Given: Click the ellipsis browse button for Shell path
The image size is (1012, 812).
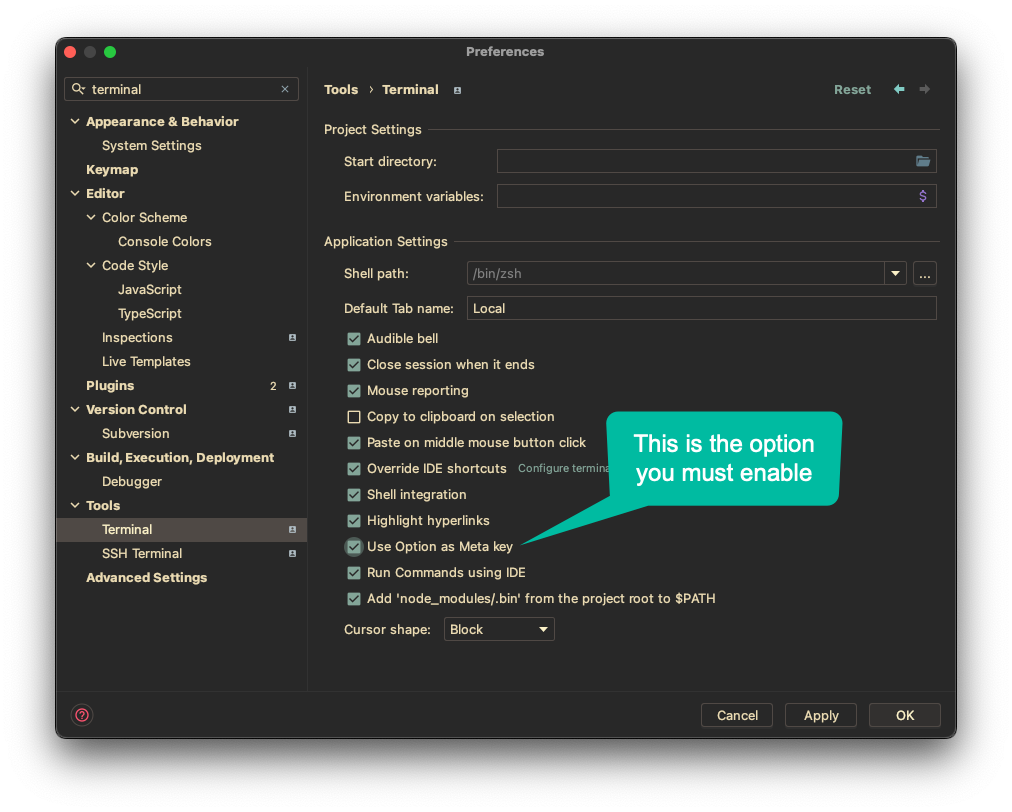Looking at the screenshot, I should pyautogui.click(x=924, y=274).
